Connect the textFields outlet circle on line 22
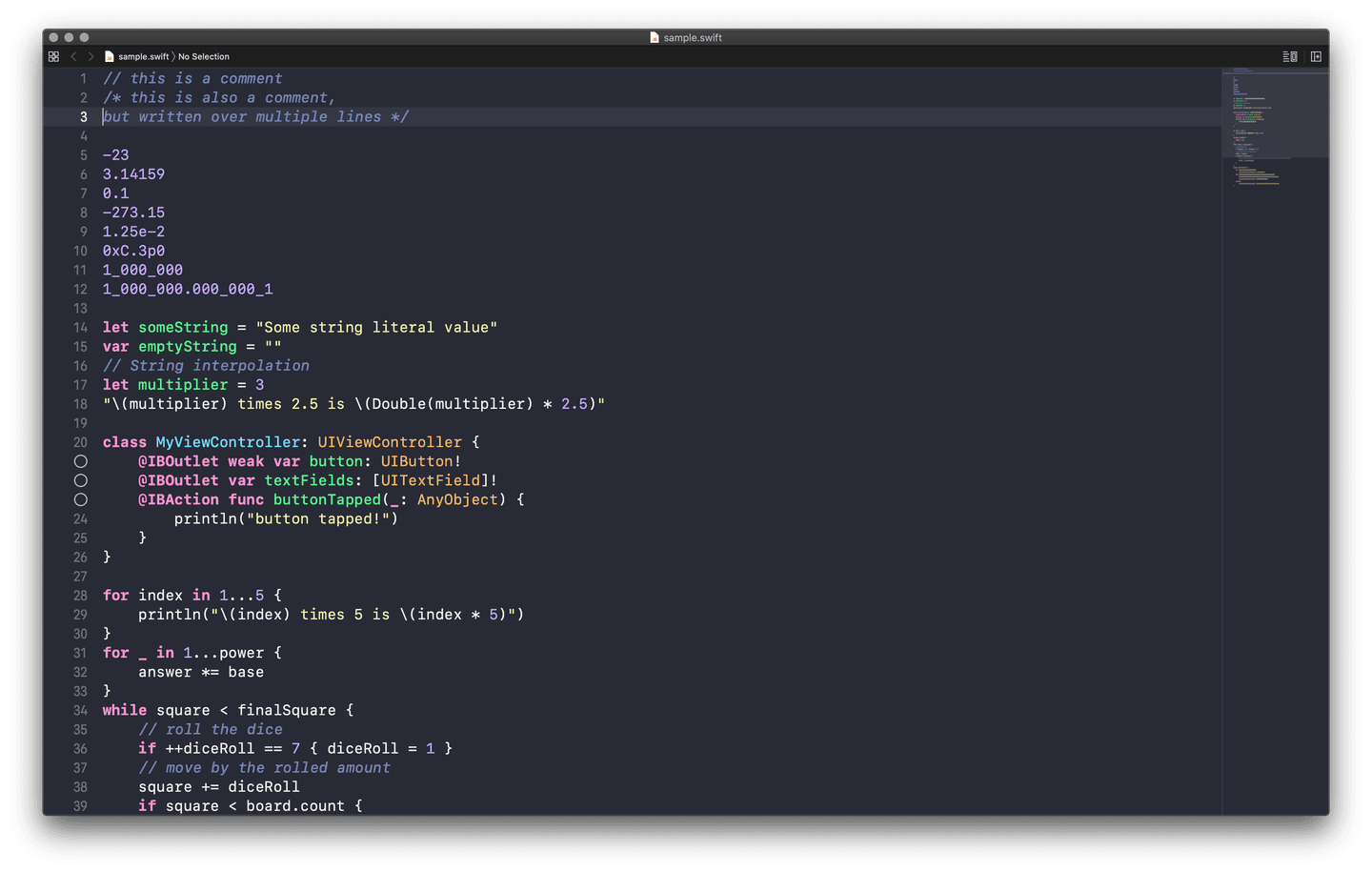The height and width of the screenshot is (872, 1372). pos(81,480)
